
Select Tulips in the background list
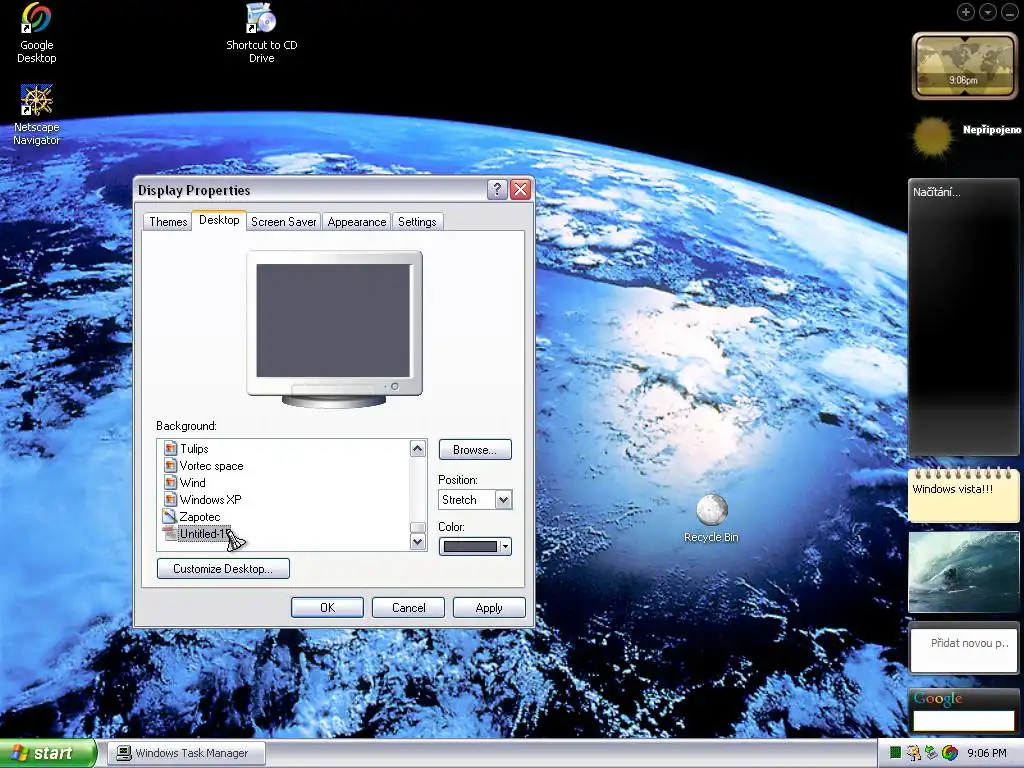[194, 449]
